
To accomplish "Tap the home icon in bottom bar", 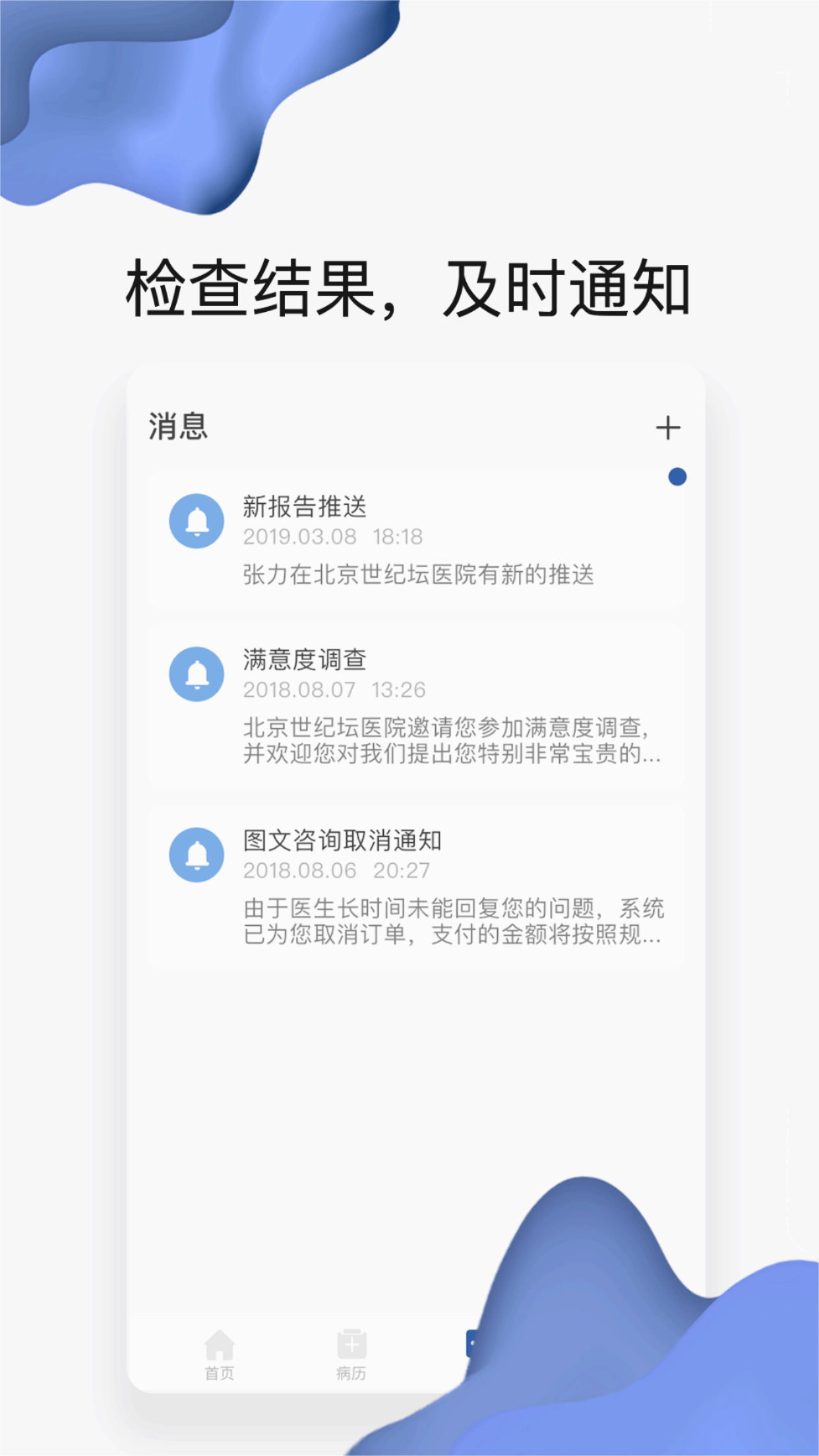I will 220,1345.
